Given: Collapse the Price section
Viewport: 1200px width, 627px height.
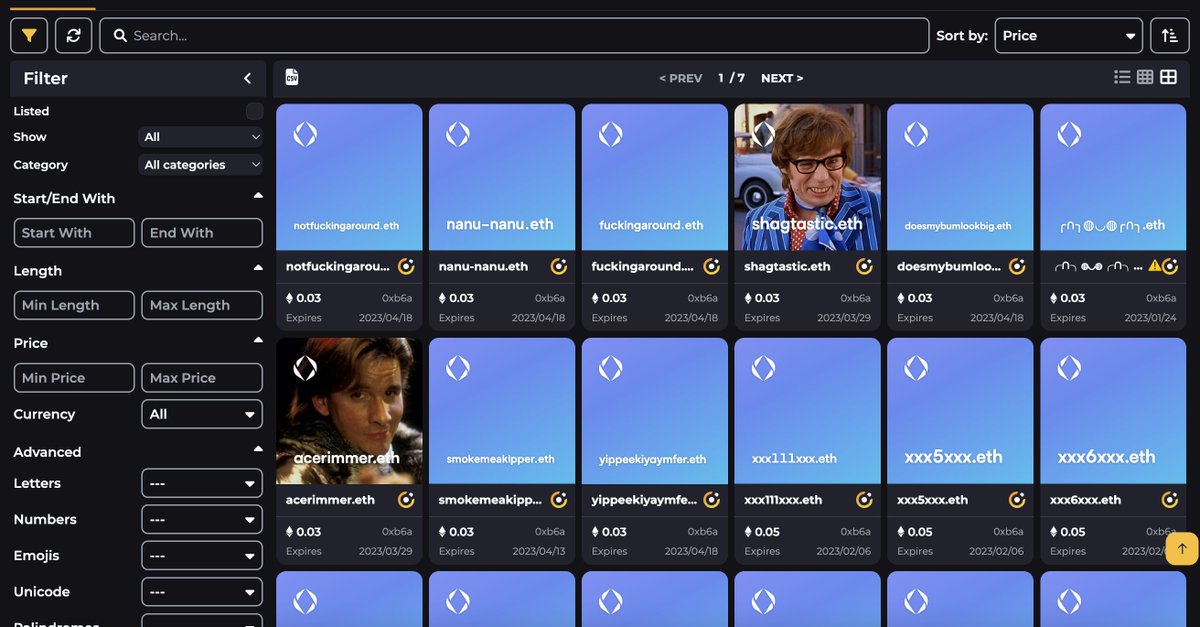Looking at the screenshot, I should tap(258, 341).
